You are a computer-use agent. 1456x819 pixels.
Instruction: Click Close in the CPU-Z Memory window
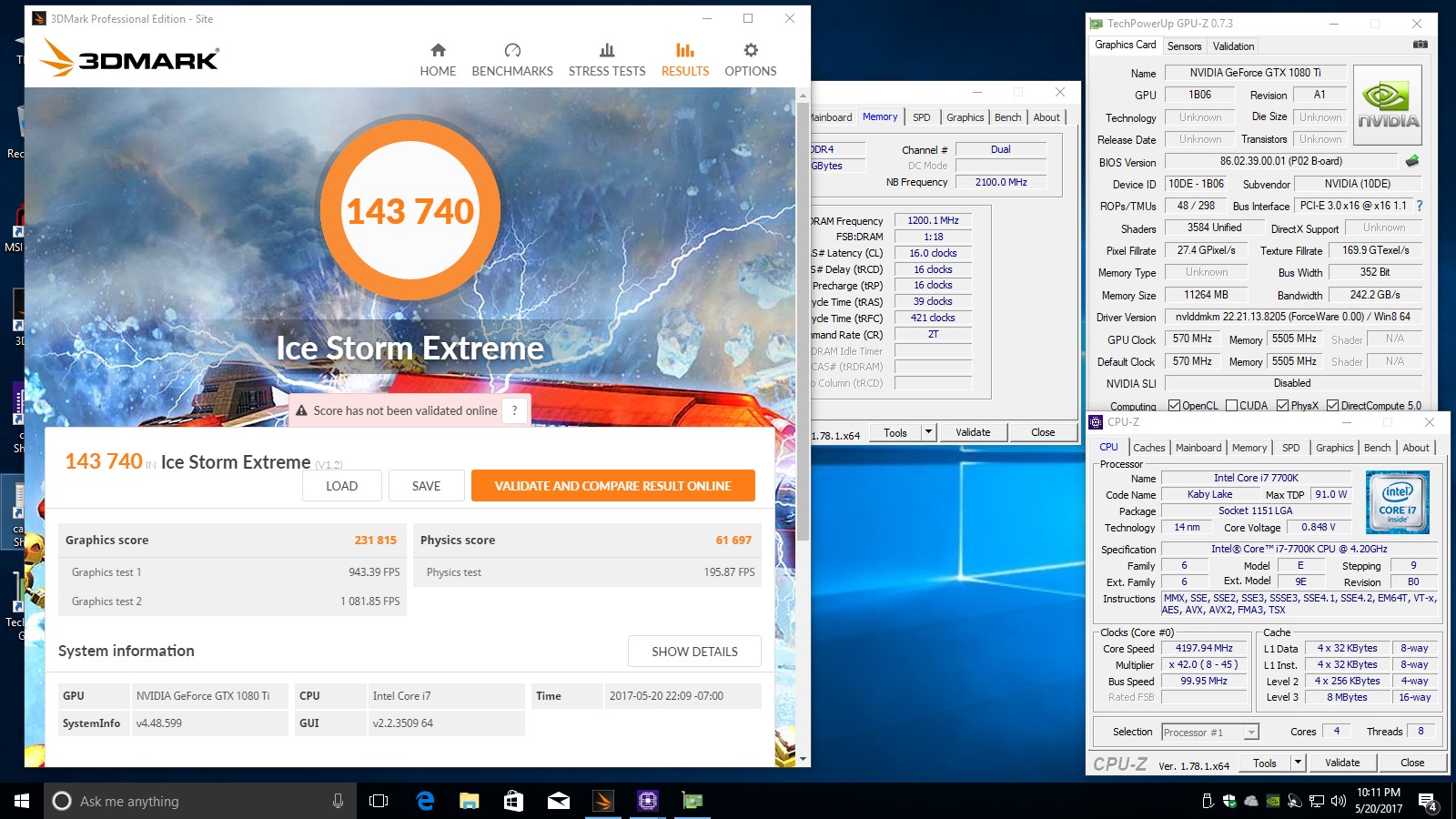pyautogui.click(x=1043, y=432)
